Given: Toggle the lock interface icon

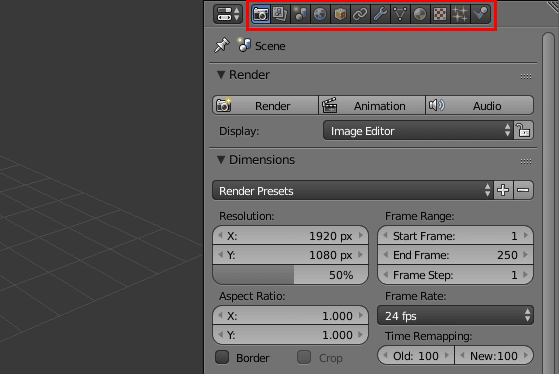Looking at the screenshot, I should (x=523, y=130).
